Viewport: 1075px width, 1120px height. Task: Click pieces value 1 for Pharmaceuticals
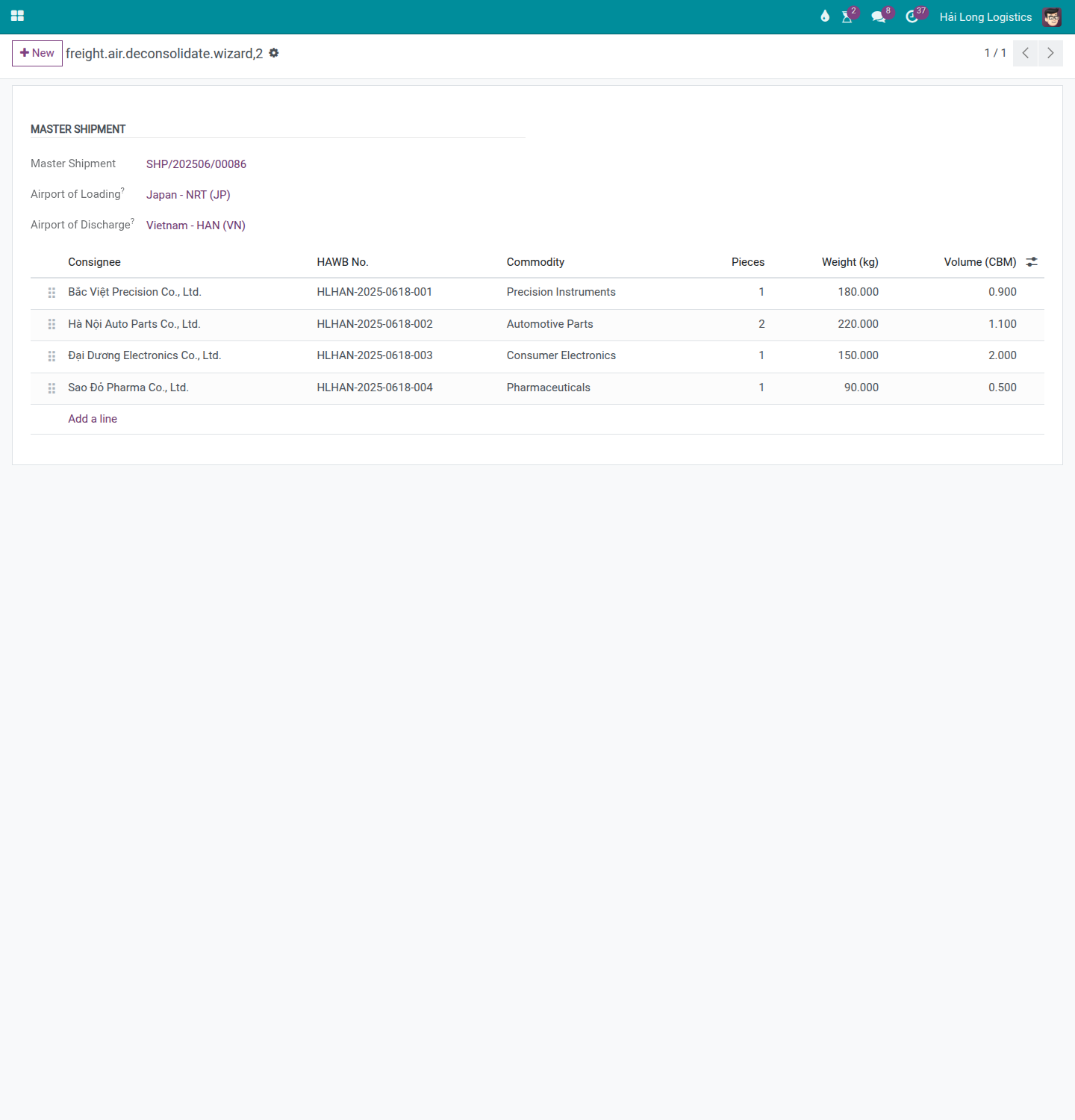(x=761, y=388)
